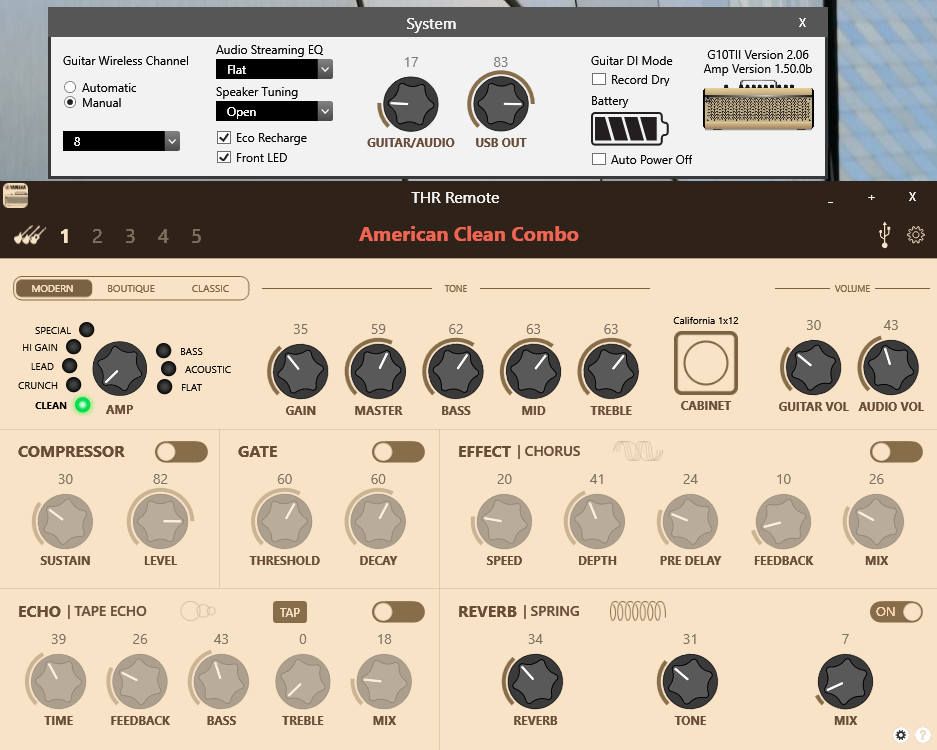The width and height of the screenshot is (937, 750).
Task: Open the guitar tuner icon
Action: (x=29, y=235)
